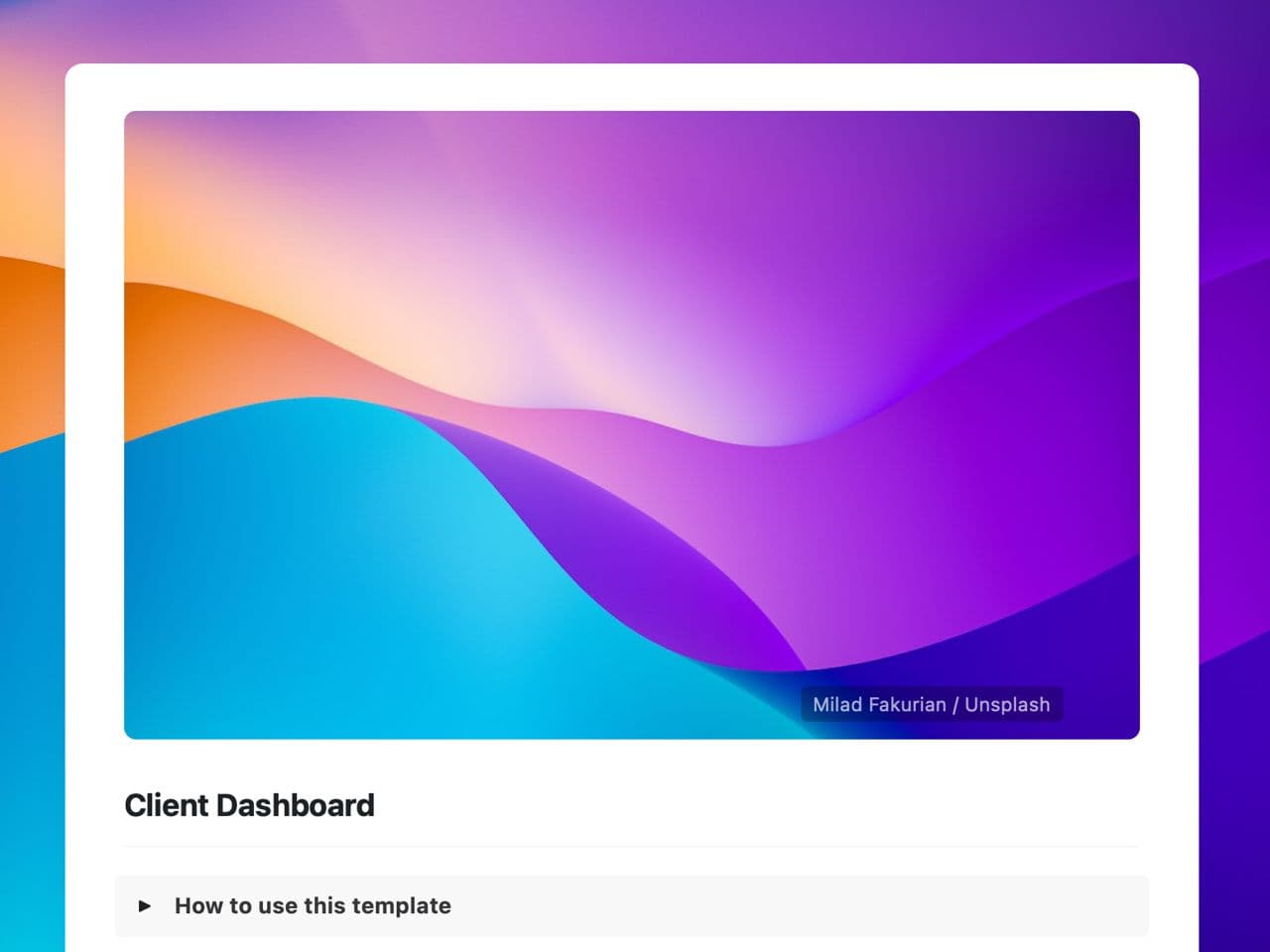Click the slash separator in the photo credit badge
This screenshot has height=952, width=1270.
pos(955,705)
